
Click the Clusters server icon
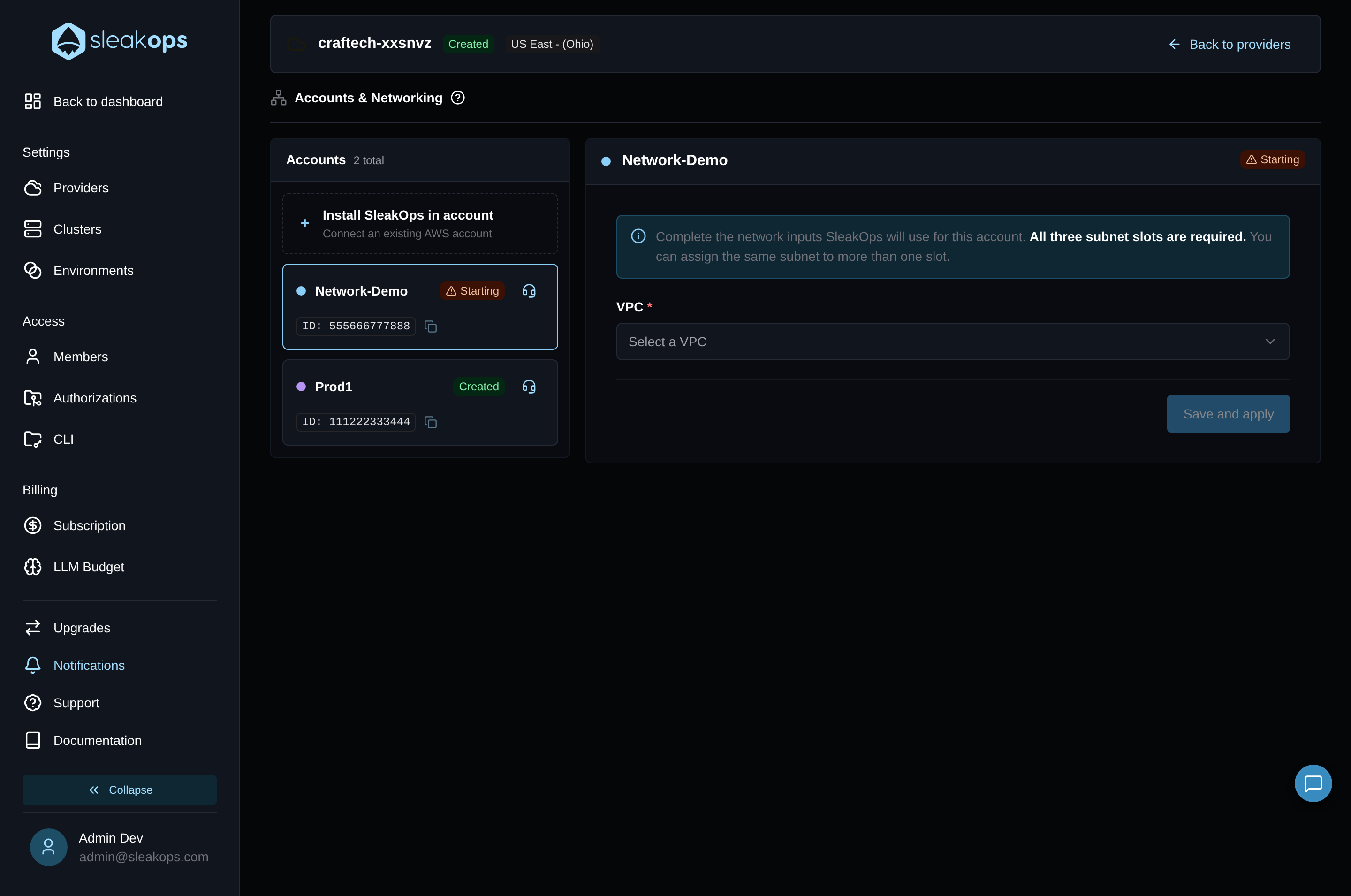point(32,229)
